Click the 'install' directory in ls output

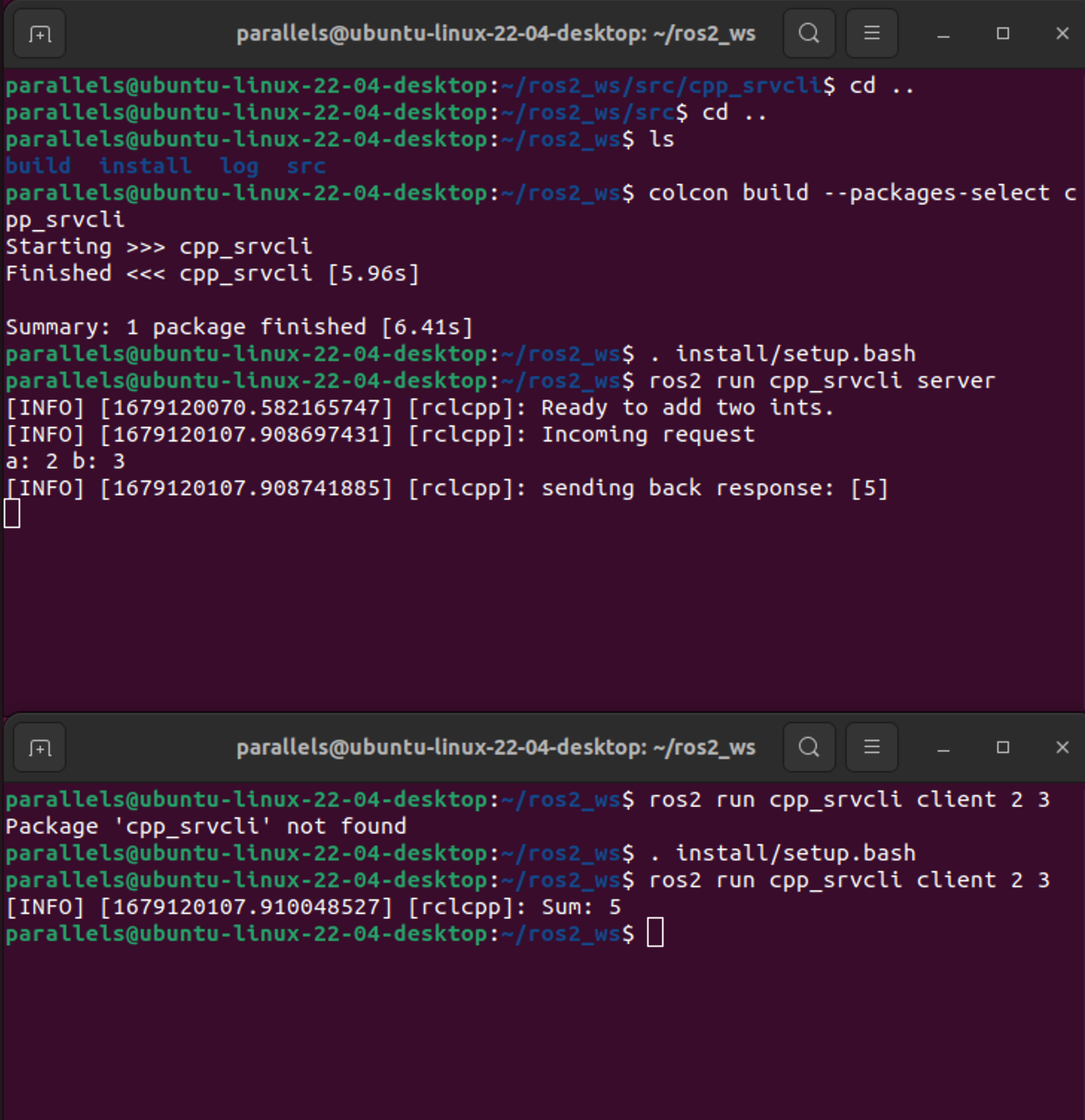point(145,166)
